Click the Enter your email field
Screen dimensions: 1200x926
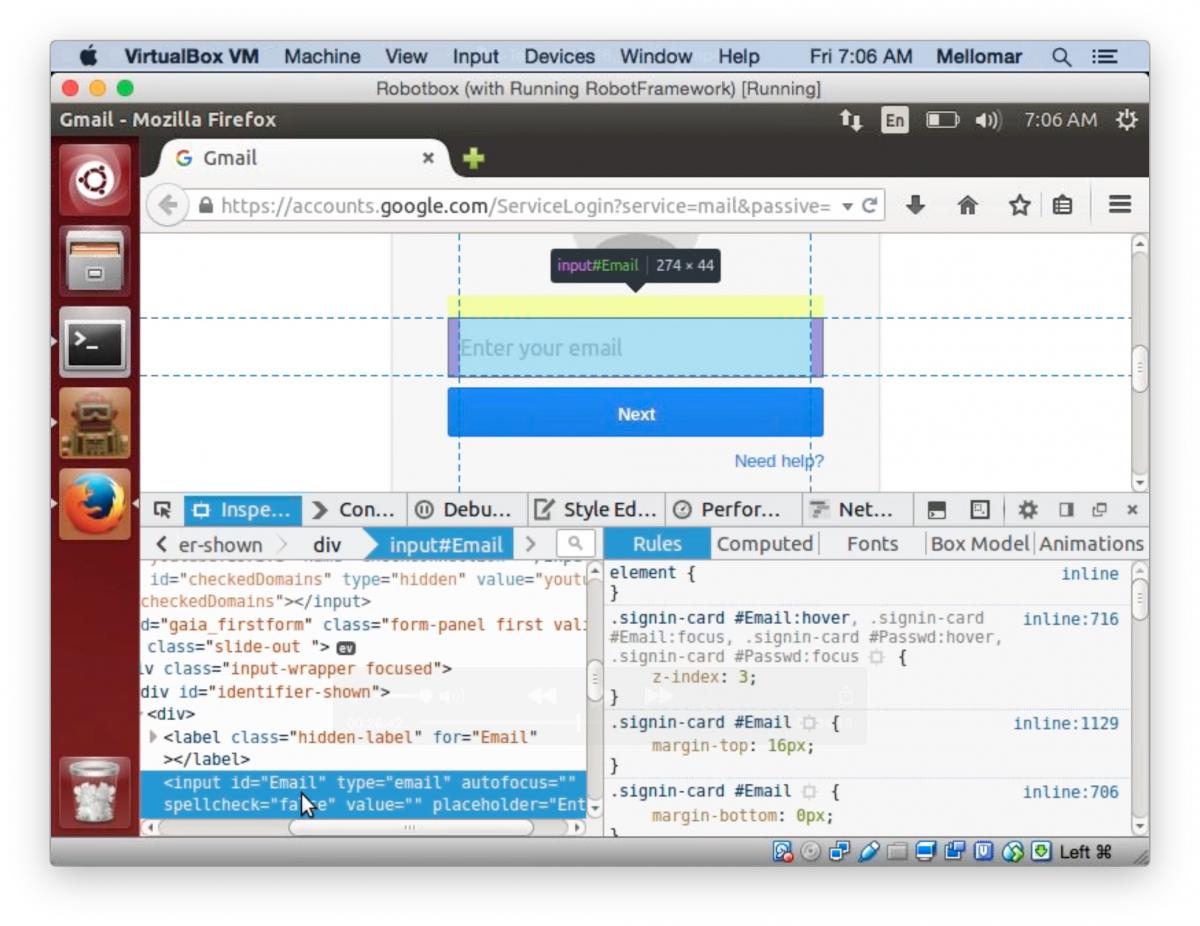tap(635, 348)
